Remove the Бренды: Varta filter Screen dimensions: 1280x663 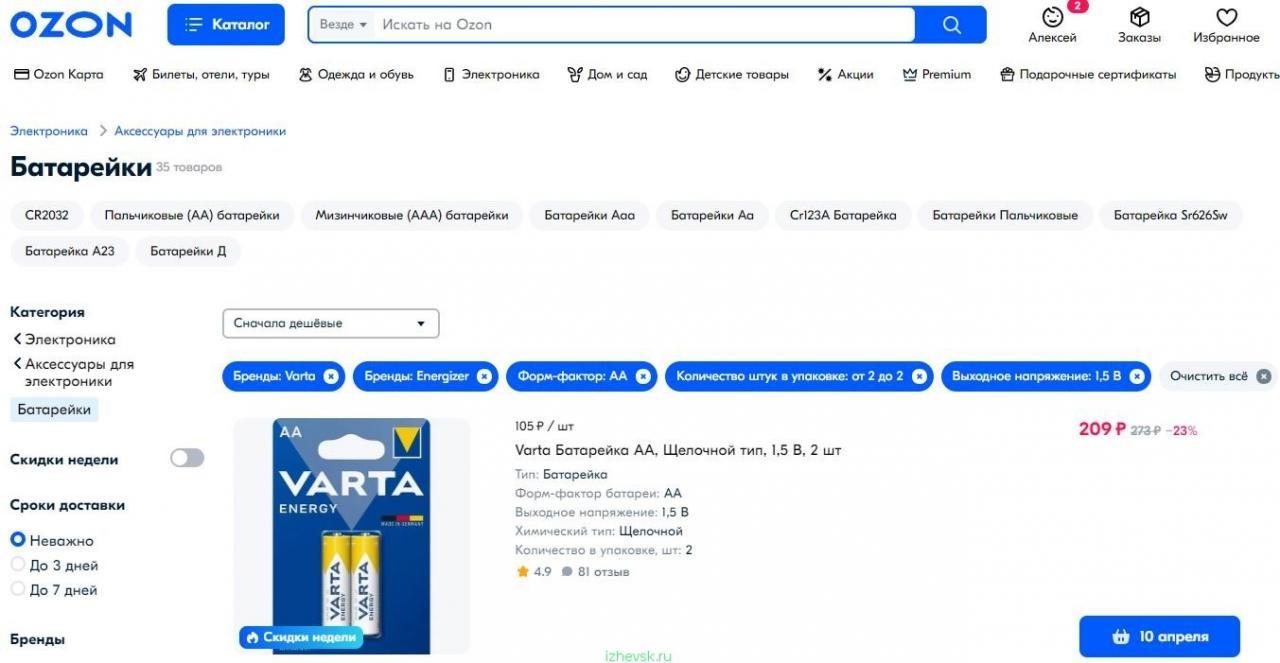[331, 376]
